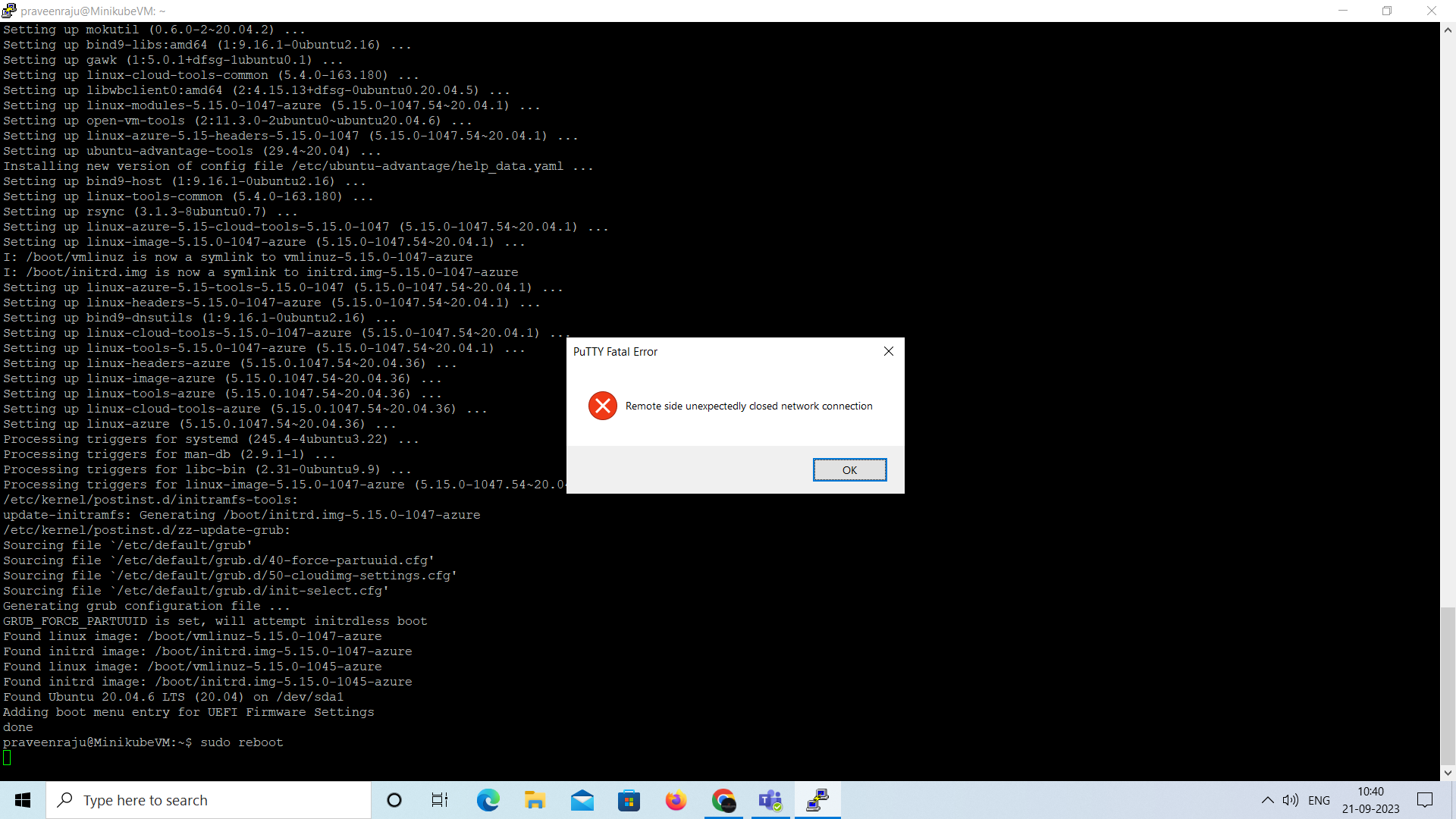Image resolution: width=1456 pixels, height=819 pixels.
Task: Click the red error icon in dialog
Action: pos(603,406)
